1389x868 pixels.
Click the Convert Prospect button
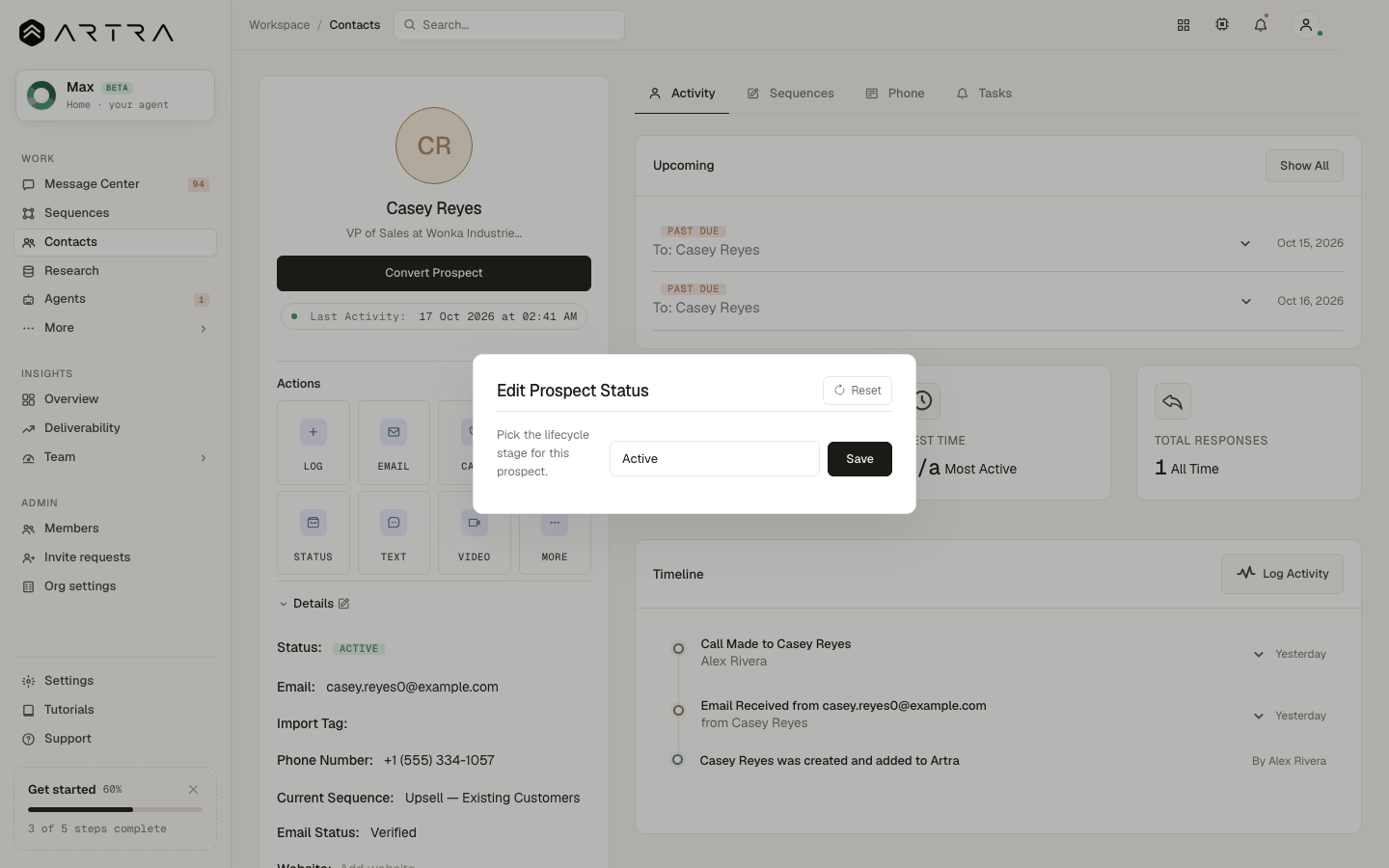pos(434,273)
